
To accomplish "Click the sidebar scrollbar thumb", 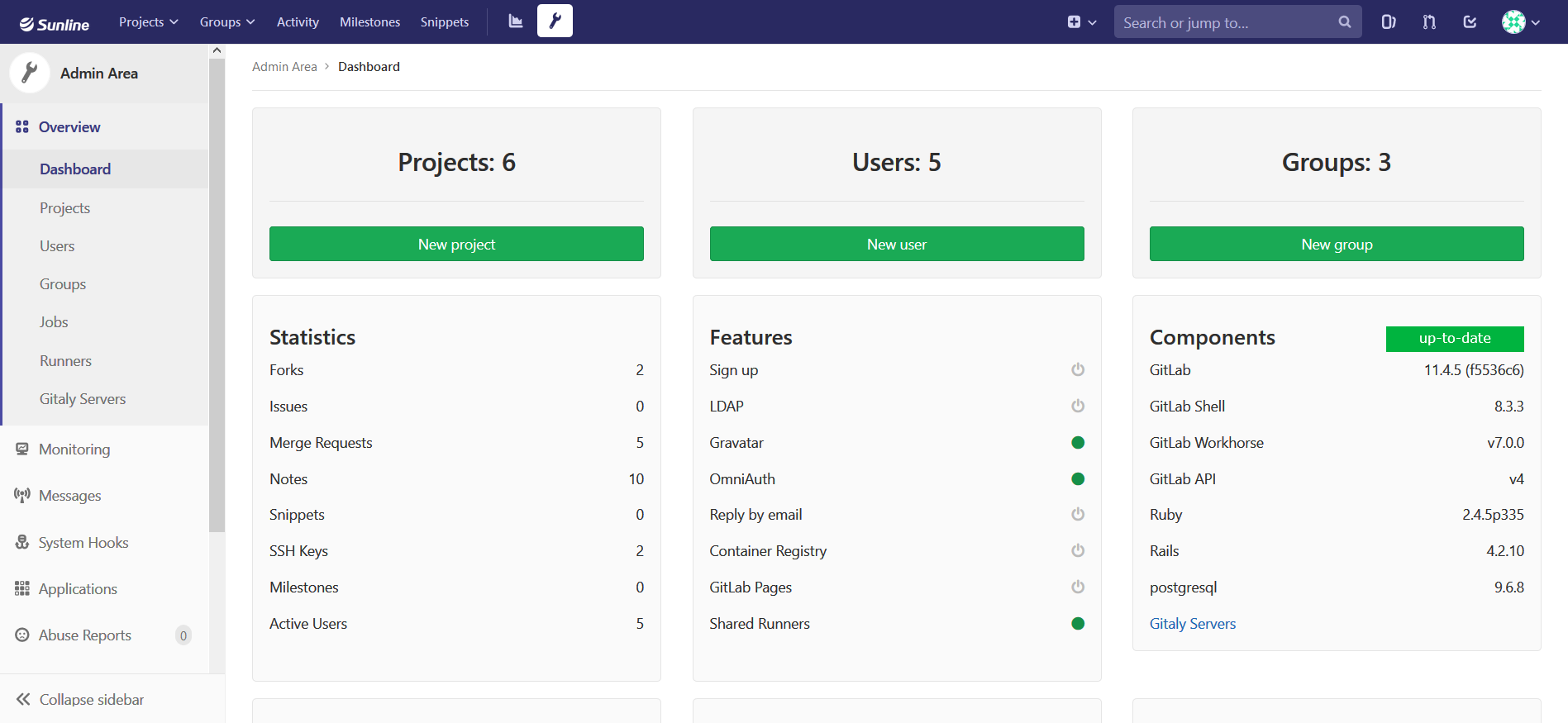I will pos(217,295).
